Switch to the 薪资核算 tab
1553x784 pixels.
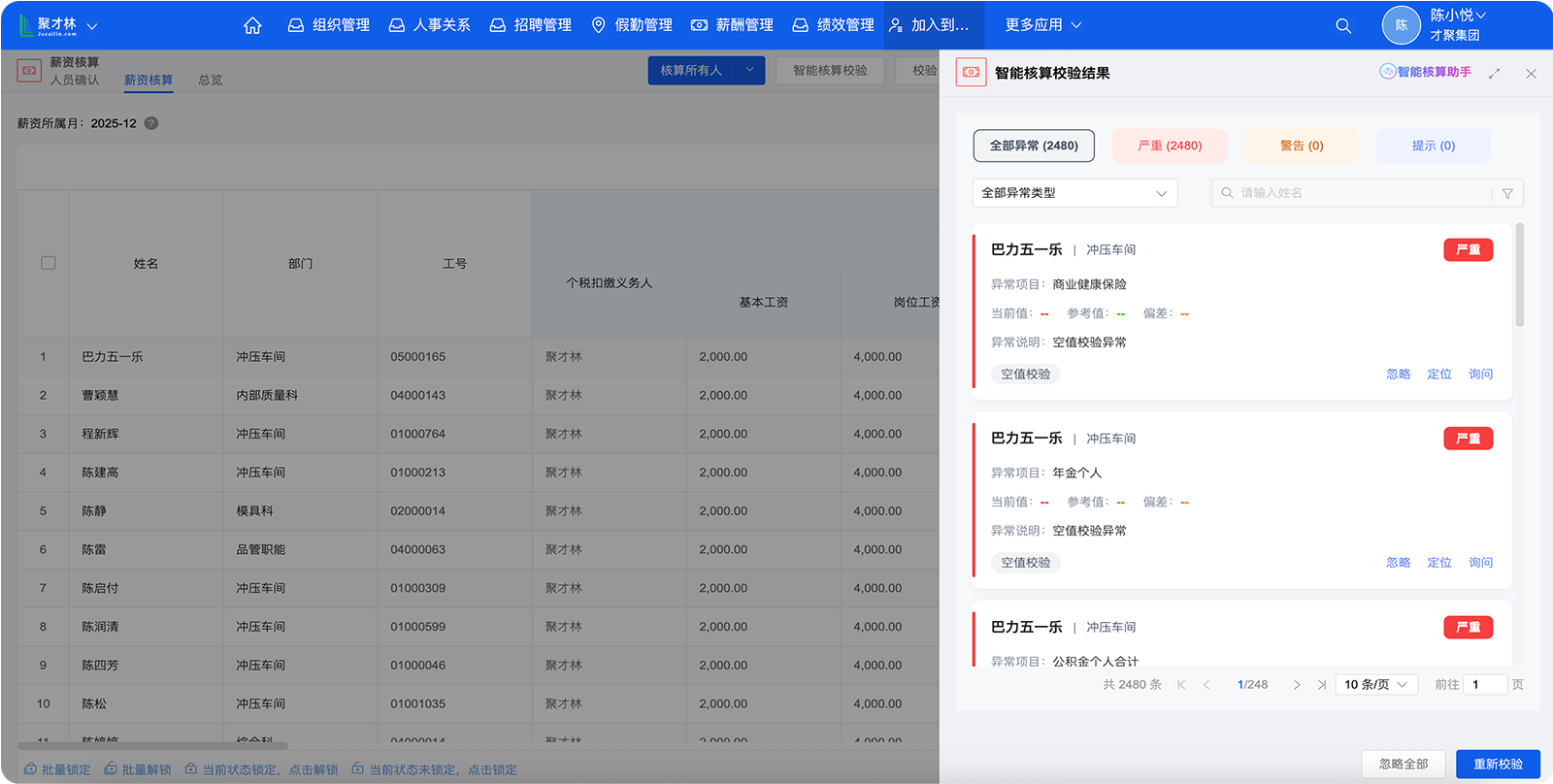pos(149,80)
